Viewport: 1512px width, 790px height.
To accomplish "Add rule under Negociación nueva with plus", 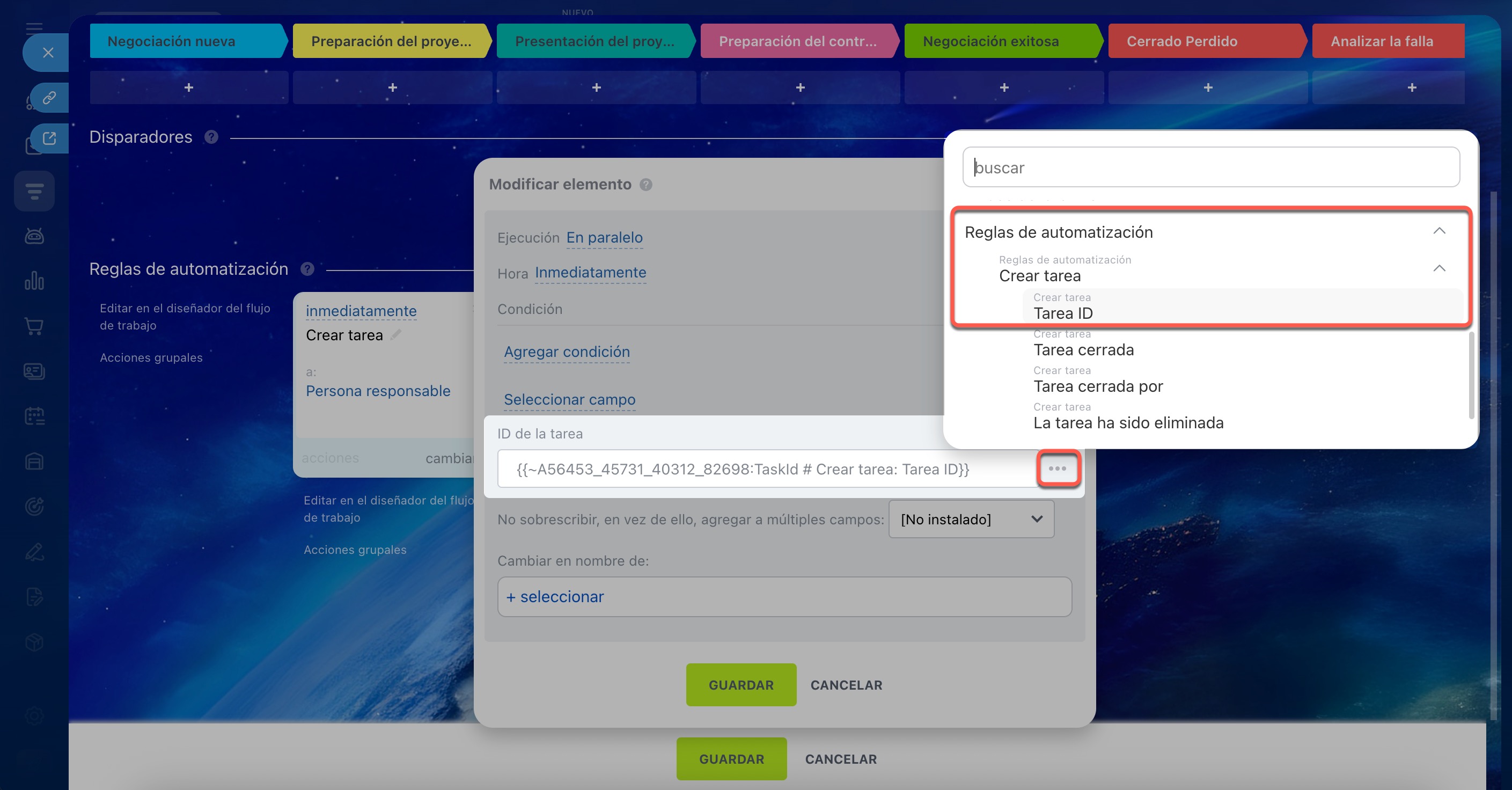I will (x=188, y=87).
